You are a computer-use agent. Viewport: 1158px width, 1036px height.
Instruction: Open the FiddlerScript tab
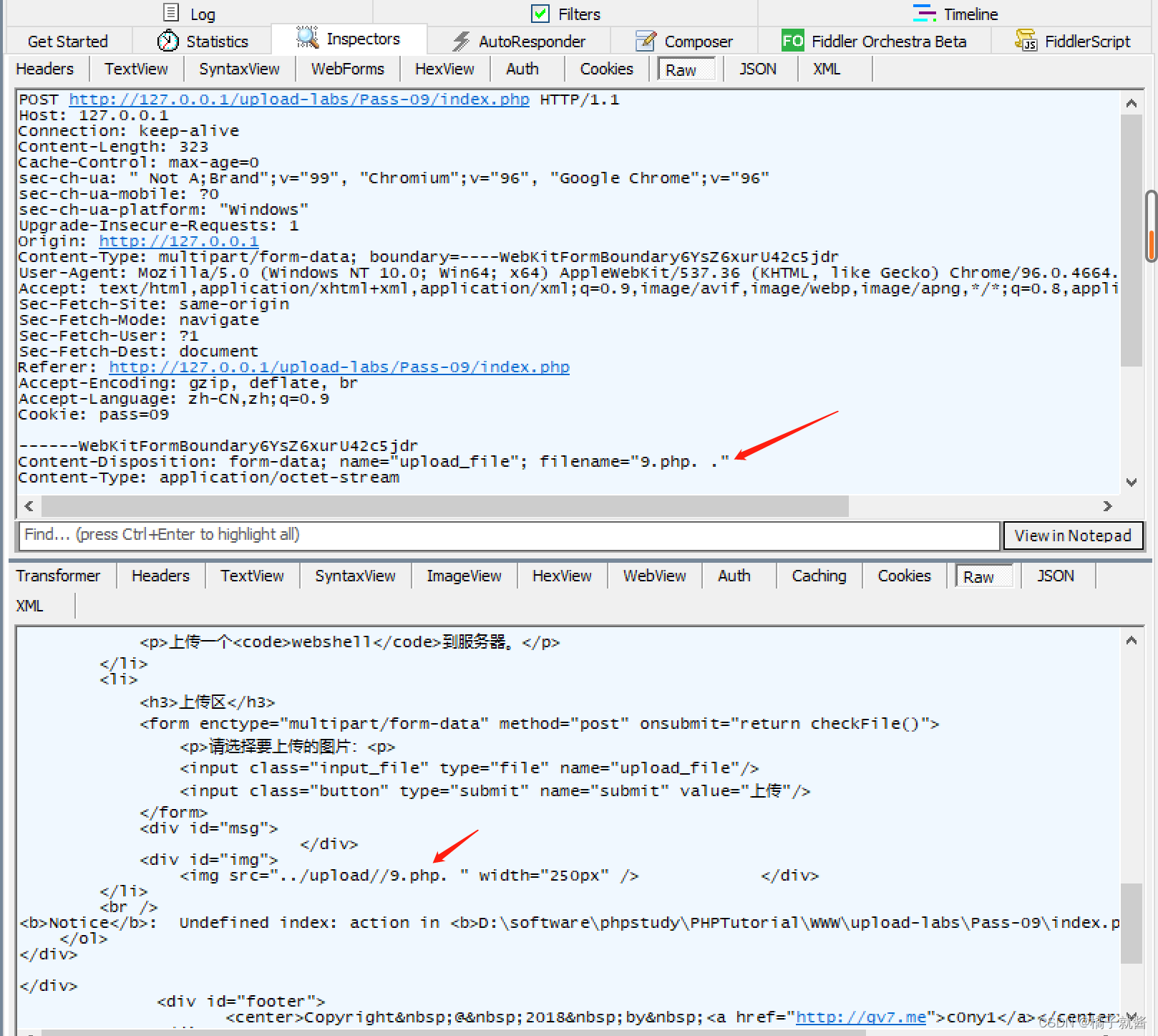point(1087,42)
